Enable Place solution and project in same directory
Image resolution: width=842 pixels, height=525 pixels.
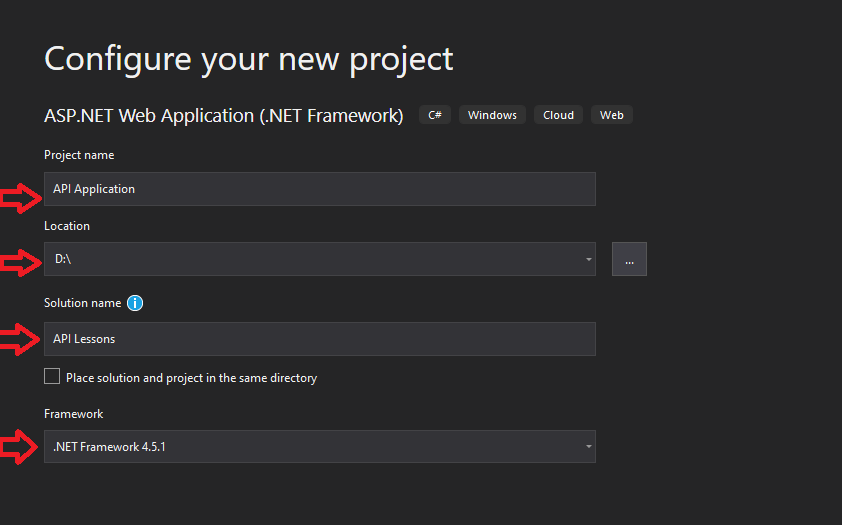(x=52, y=376)
